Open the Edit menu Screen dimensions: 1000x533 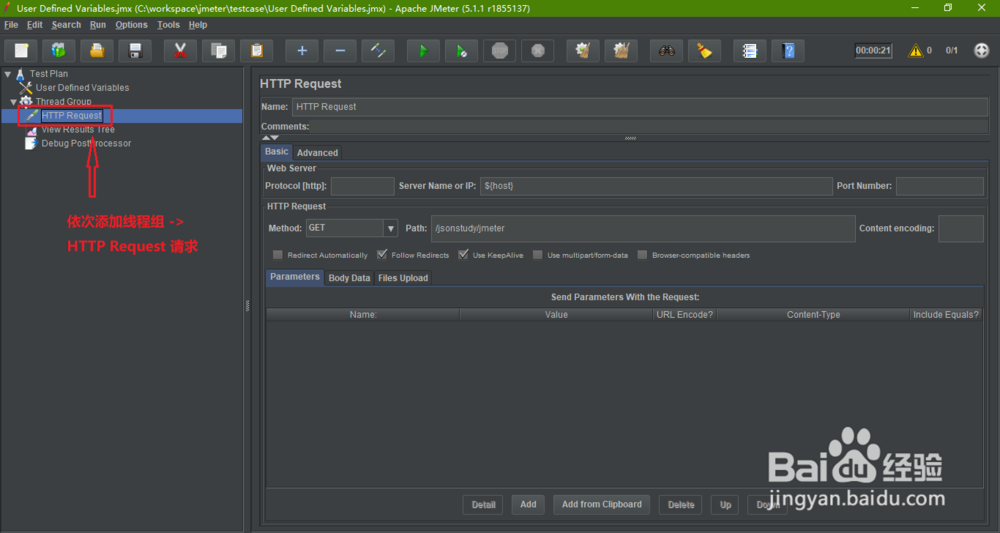34,25
